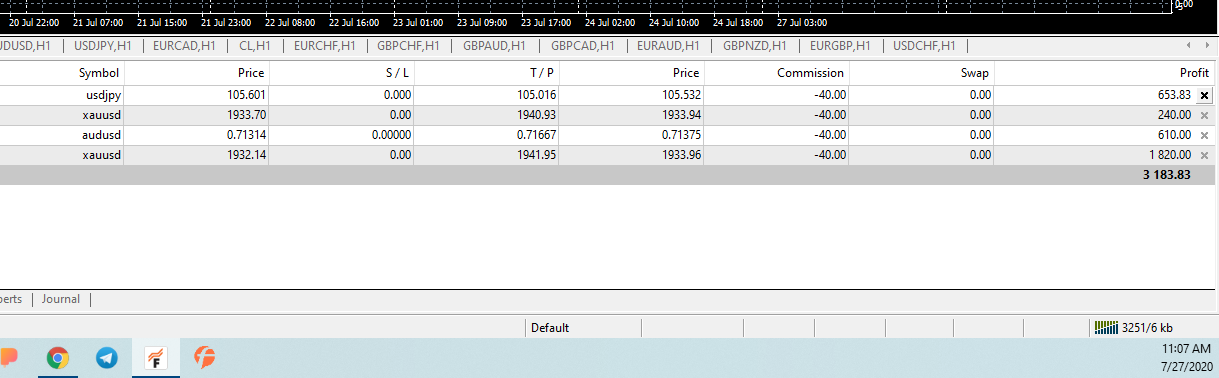The image size is (1219, 378).
Task: Open Google Chrome from the taskbar
Action: [58, 358]
